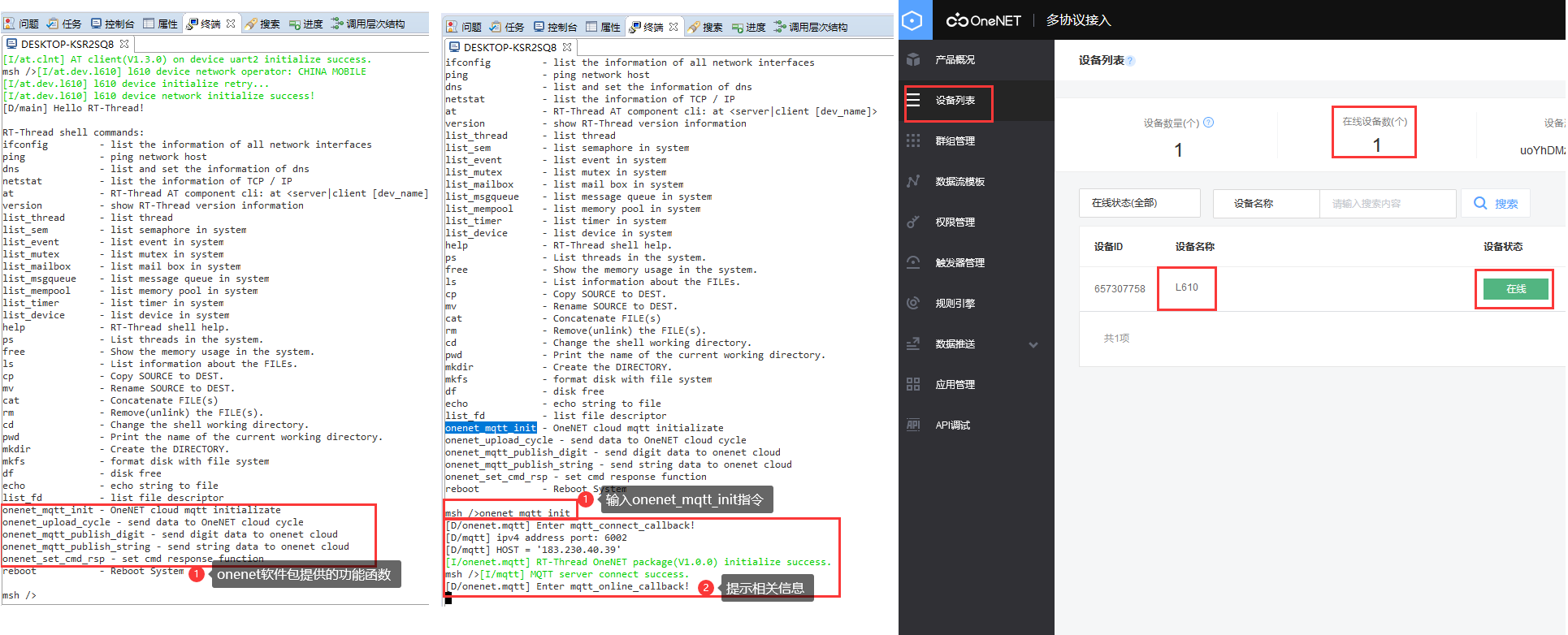Open 问题 tab in middle terminal window
This screenshot has width=1568, height=635.
click(x=464, y=27)
